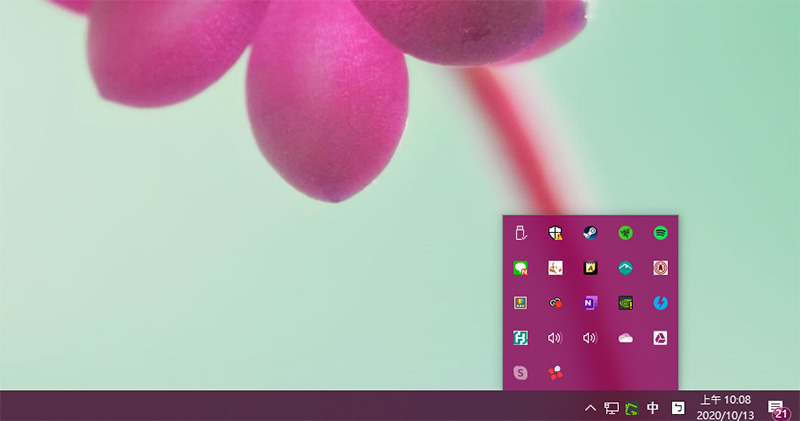Image resolution: width=800 pixels, height=421 pixels.
Task: Click the Google Drive tray icon
Action: 660,338
